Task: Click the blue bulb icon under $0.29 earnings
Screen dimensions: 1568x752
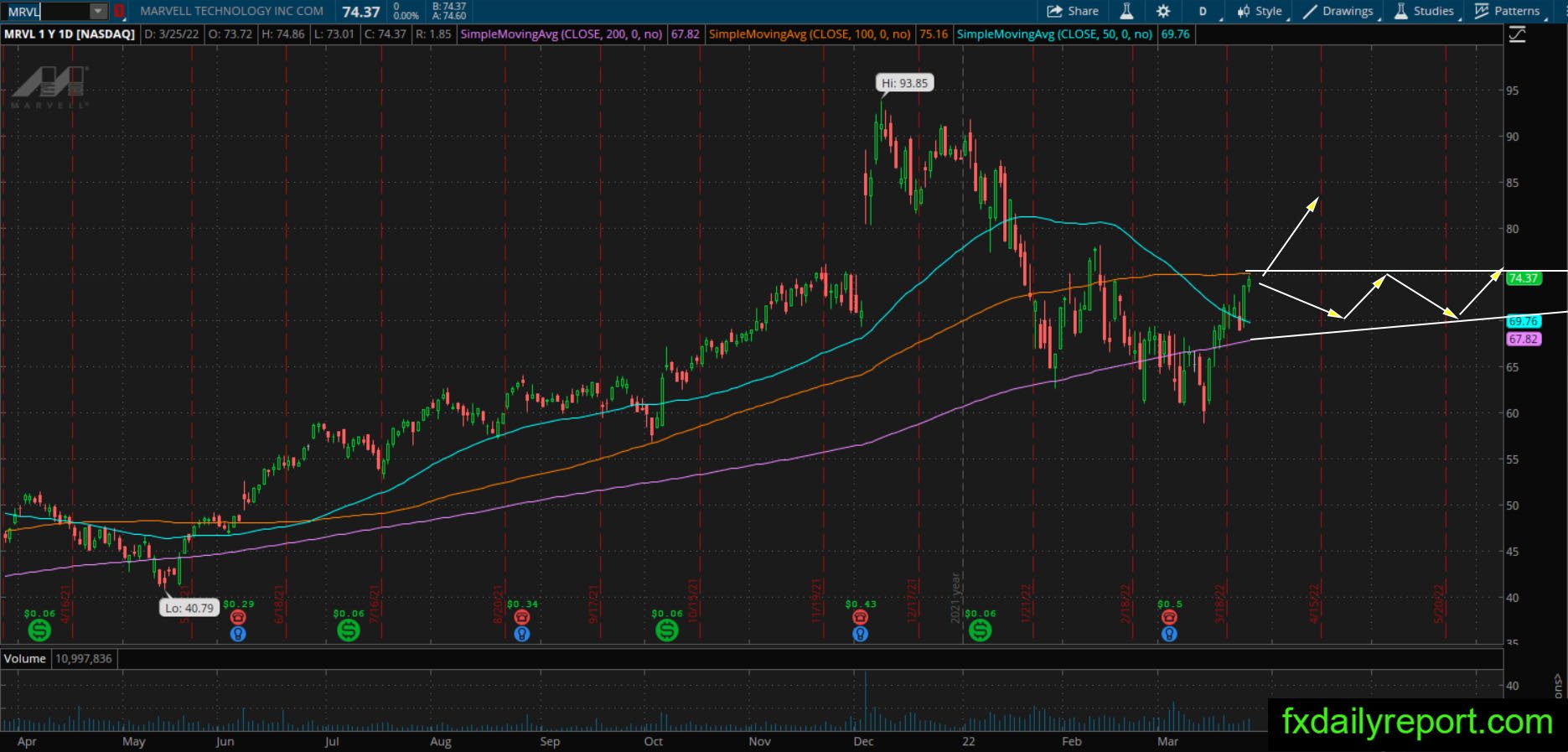Action: 238,635
